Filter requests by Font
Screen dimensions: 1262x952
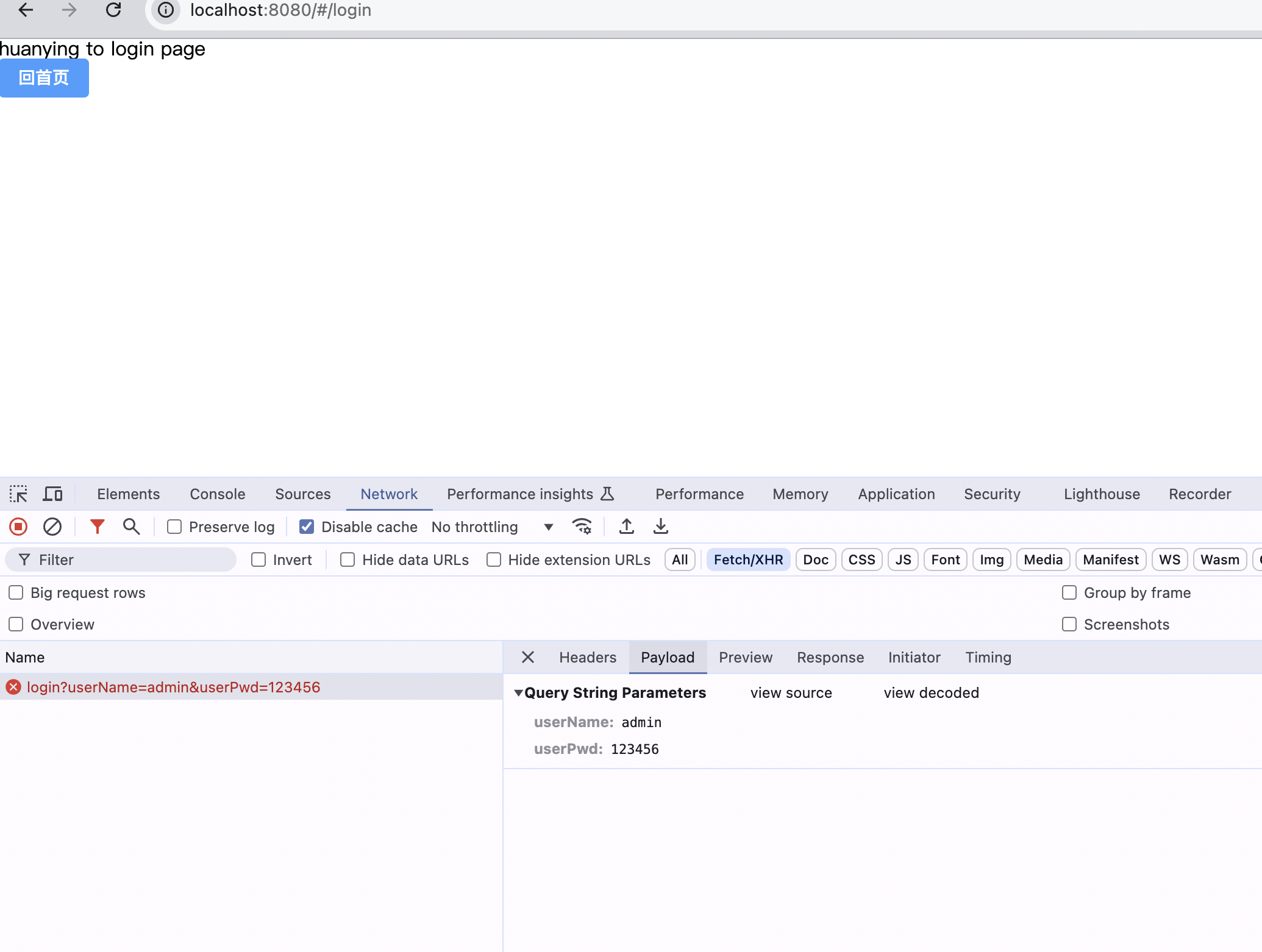click(x=946, y=559)
